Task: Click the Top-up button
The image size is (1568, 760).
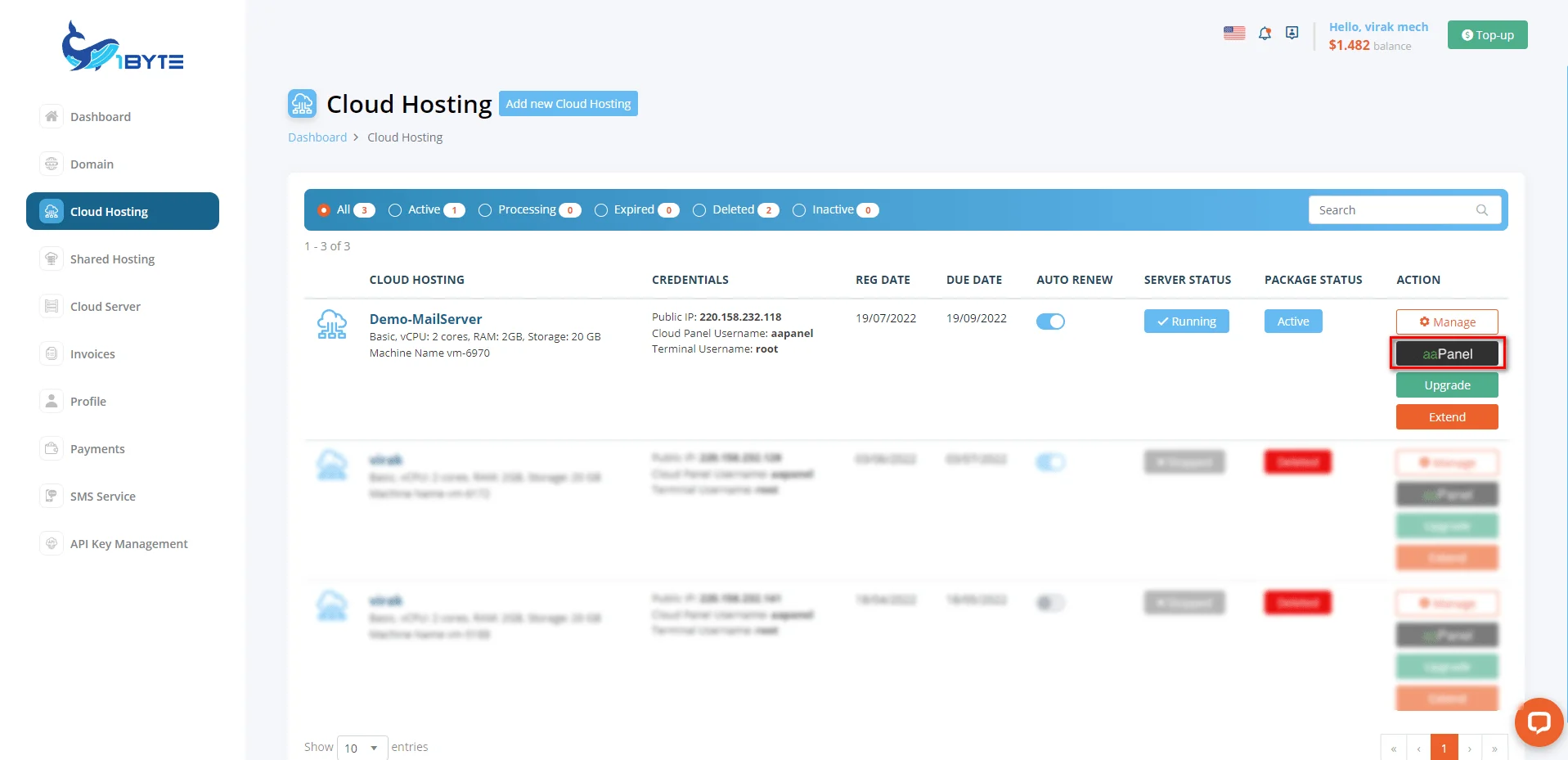Action: [1487, 34]
